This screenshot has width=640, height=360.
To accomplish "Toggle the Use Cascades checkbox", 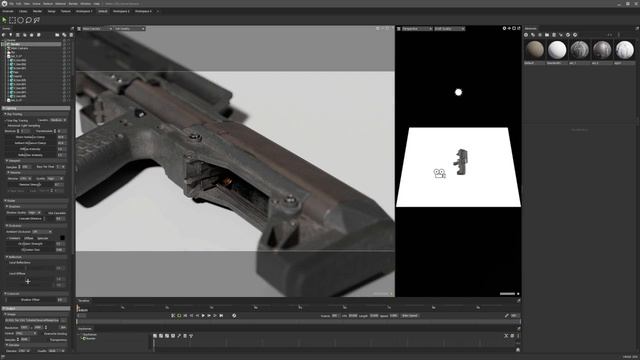I will (46, 213).
